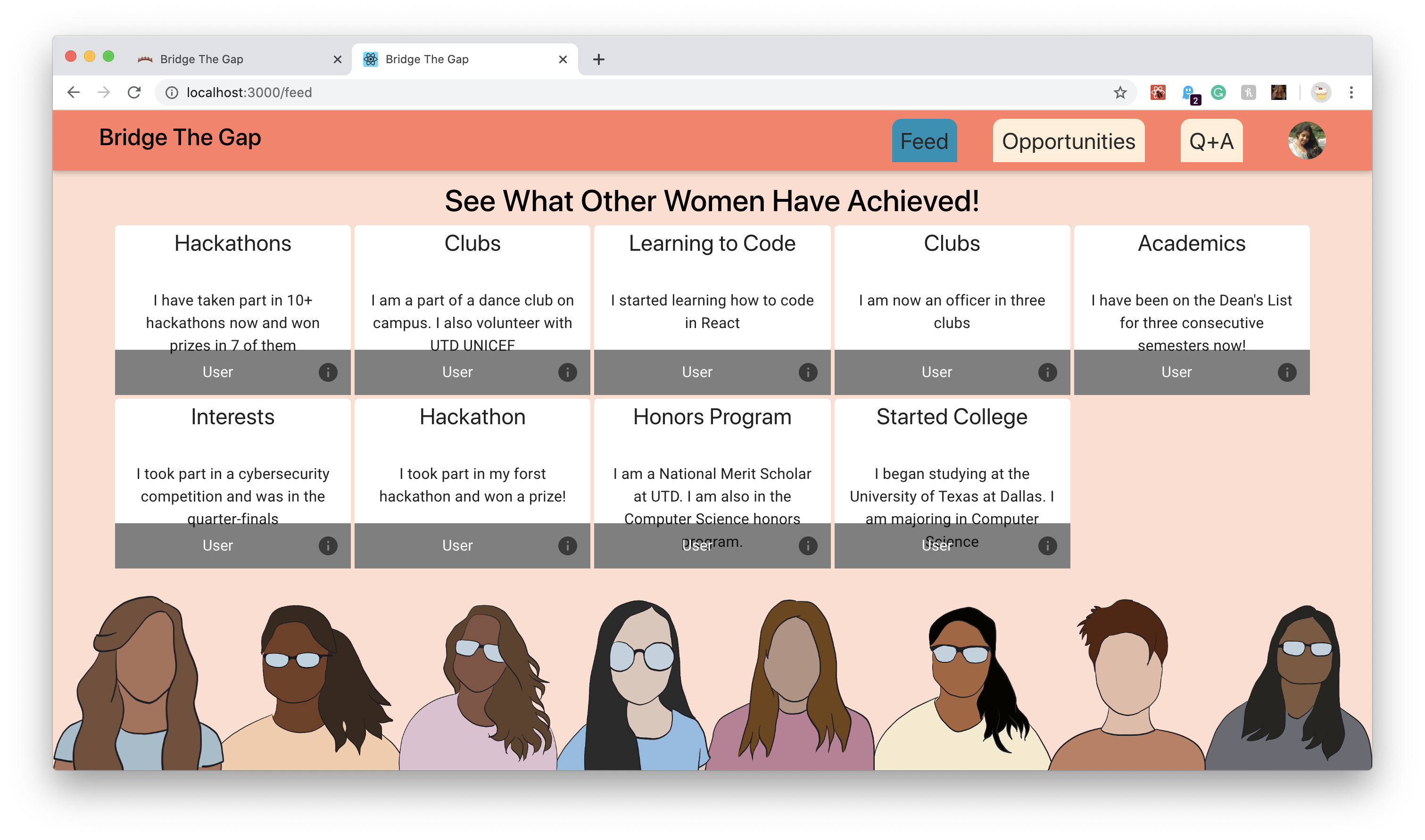Bookmark page with star icon
The image size is (1425, 840).
click(x=1119, y=92)
